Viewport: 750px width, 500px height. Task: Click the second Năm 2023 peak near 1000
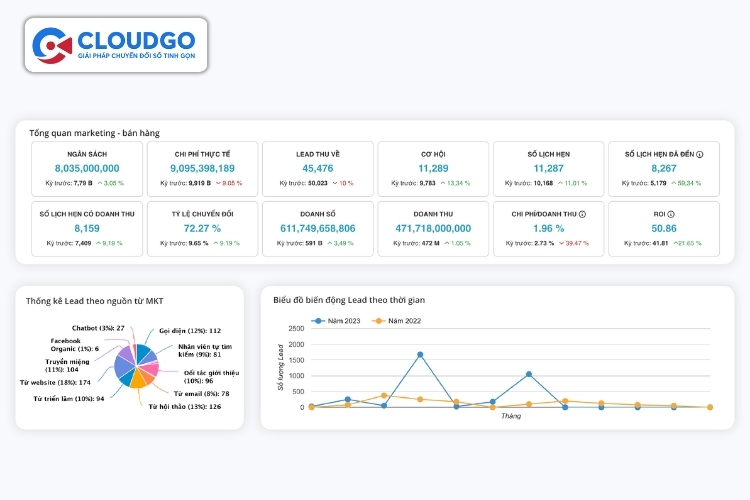pyautogui.click(x=529, y=374)
